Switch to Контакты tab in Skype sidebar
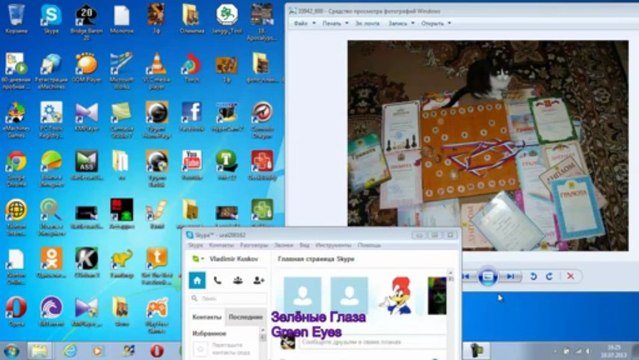 (207, 317)
